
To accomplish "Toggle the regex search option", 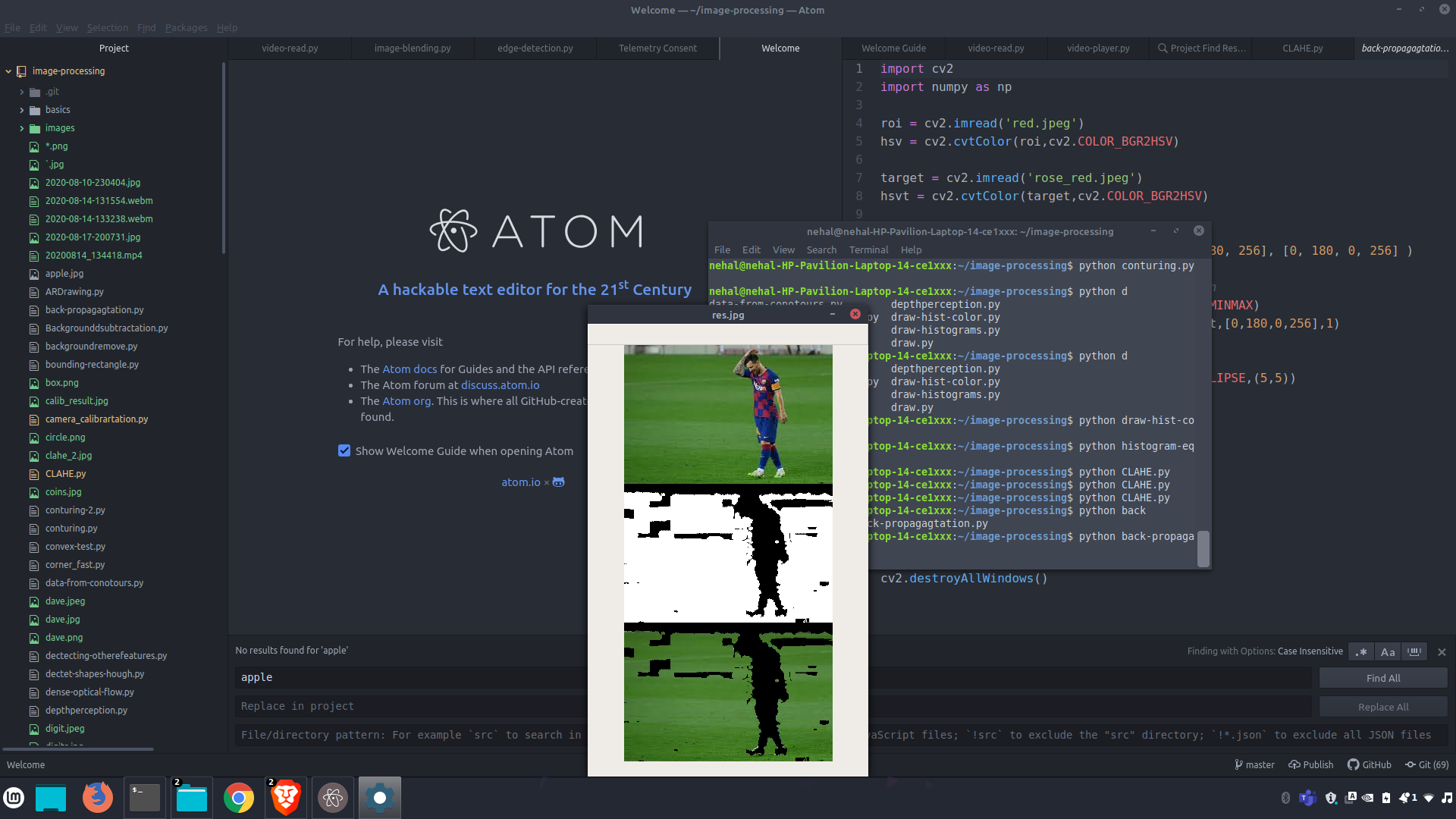I will click(1361, 652).
